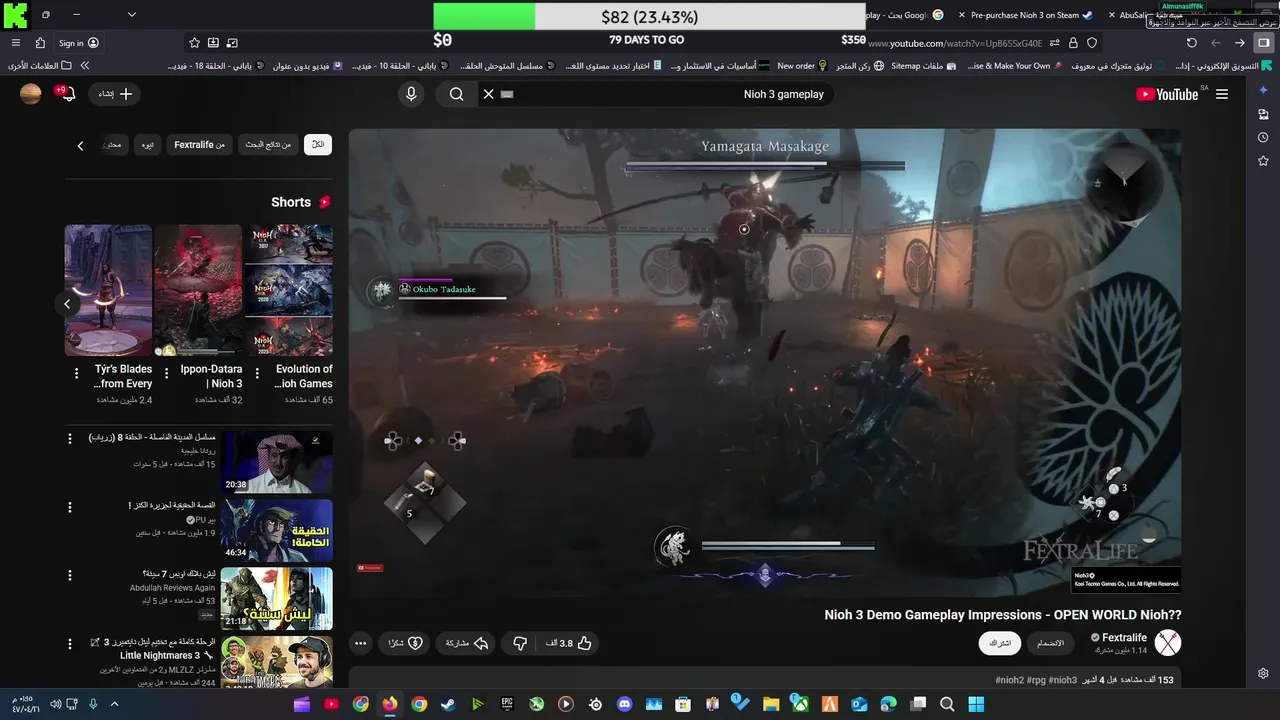Open options for Evolution of Nioh Games short

pos(256,374)
